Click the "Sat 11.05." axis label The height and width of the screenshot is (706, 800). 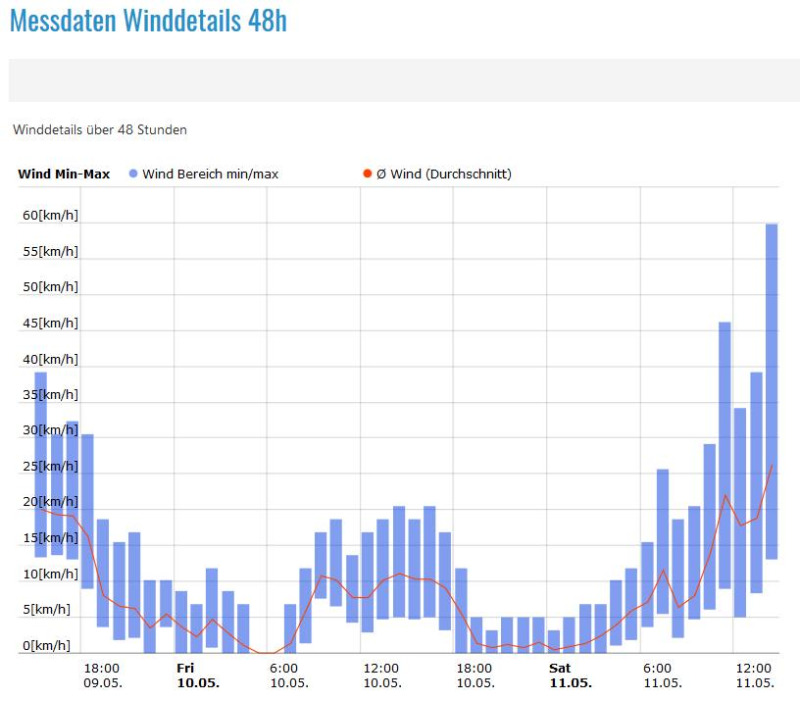tap(570, 675)
